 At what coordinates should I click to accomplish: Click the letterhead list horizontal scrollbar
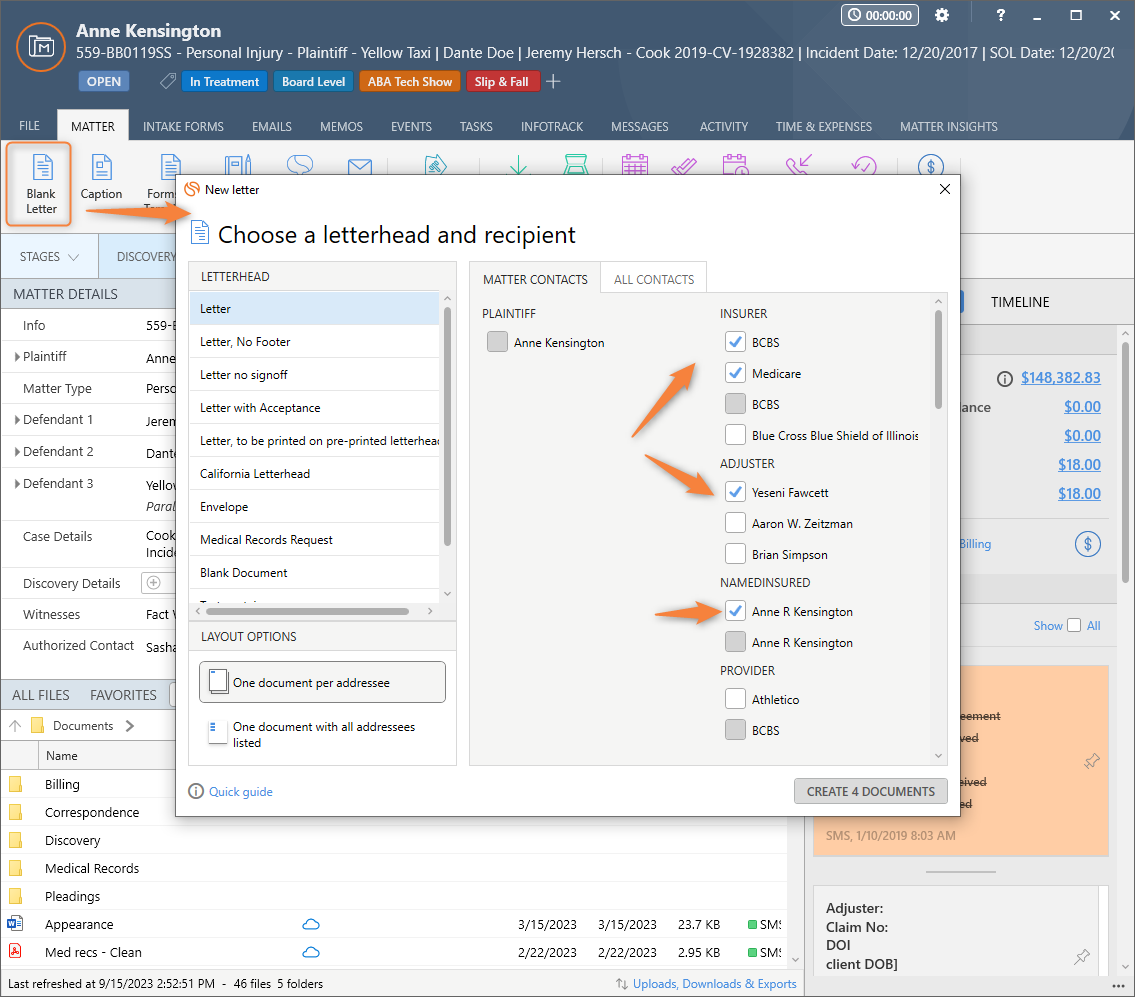tap(307, 612)
